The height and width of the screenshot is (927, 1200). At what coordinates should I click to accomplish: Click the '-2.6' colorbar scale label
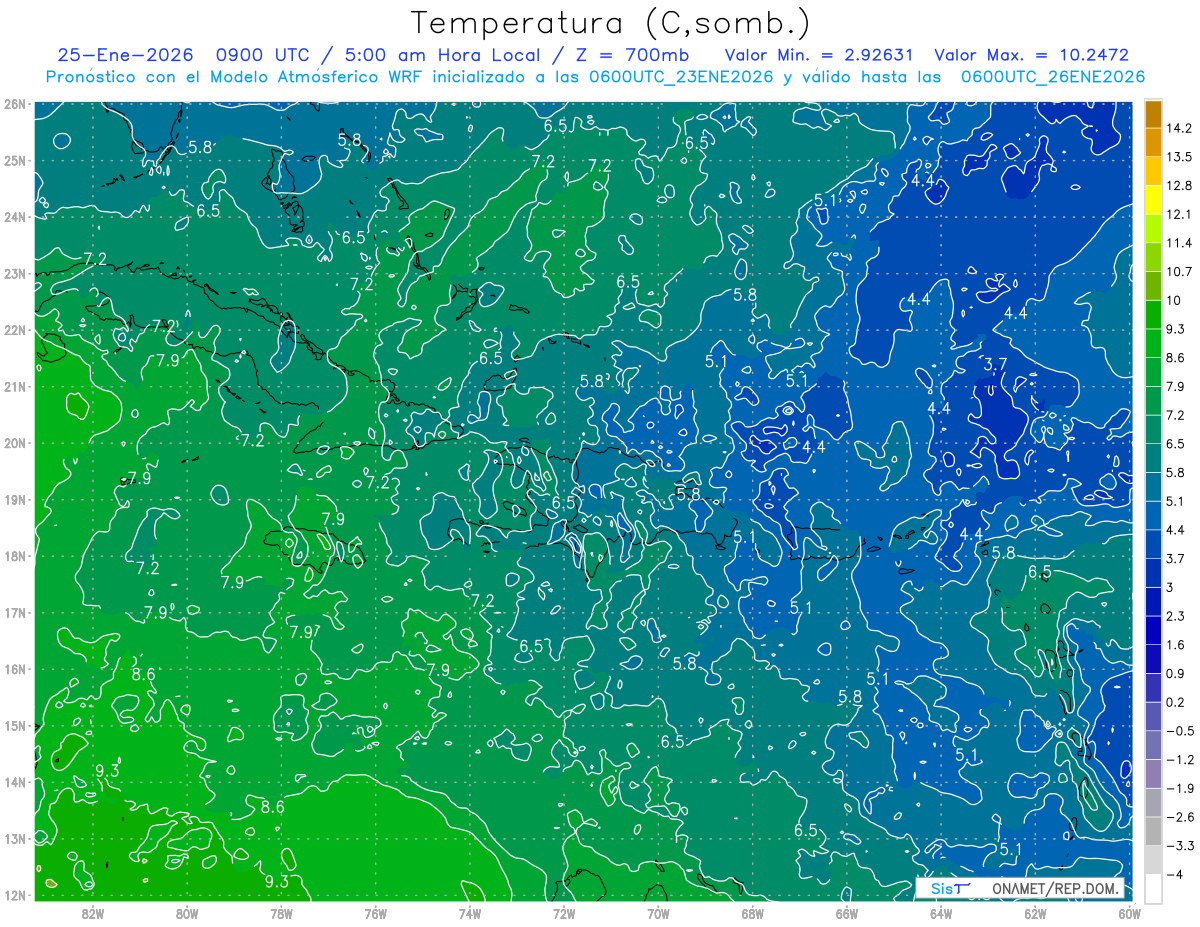(1182, 817)
